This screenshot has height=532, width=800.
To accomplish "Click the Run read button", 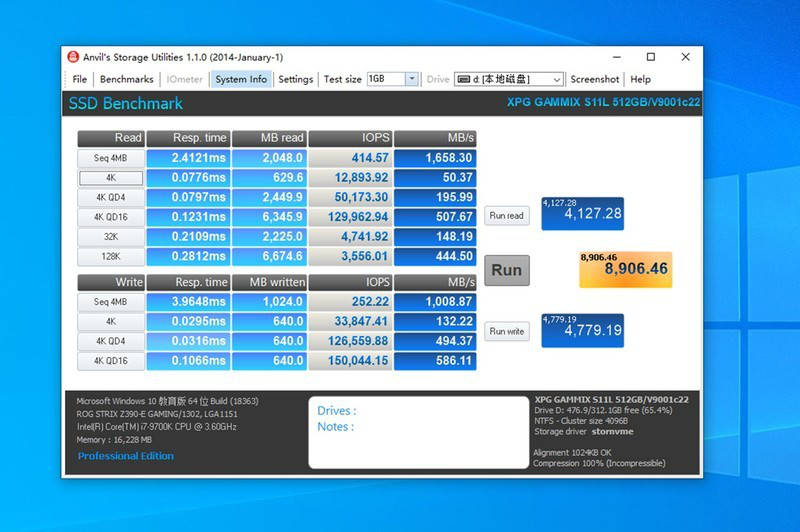I will 507,215.
